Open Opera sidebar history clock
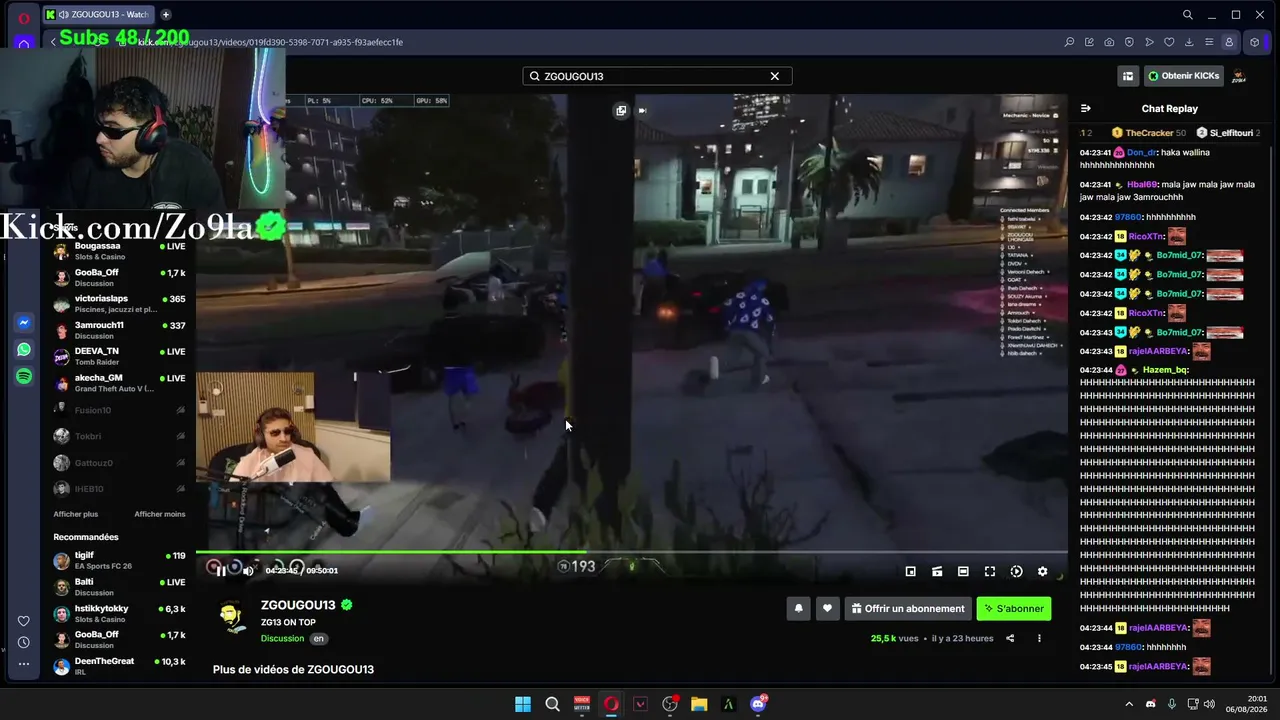The image size is (1280, 720). (24, 642)
